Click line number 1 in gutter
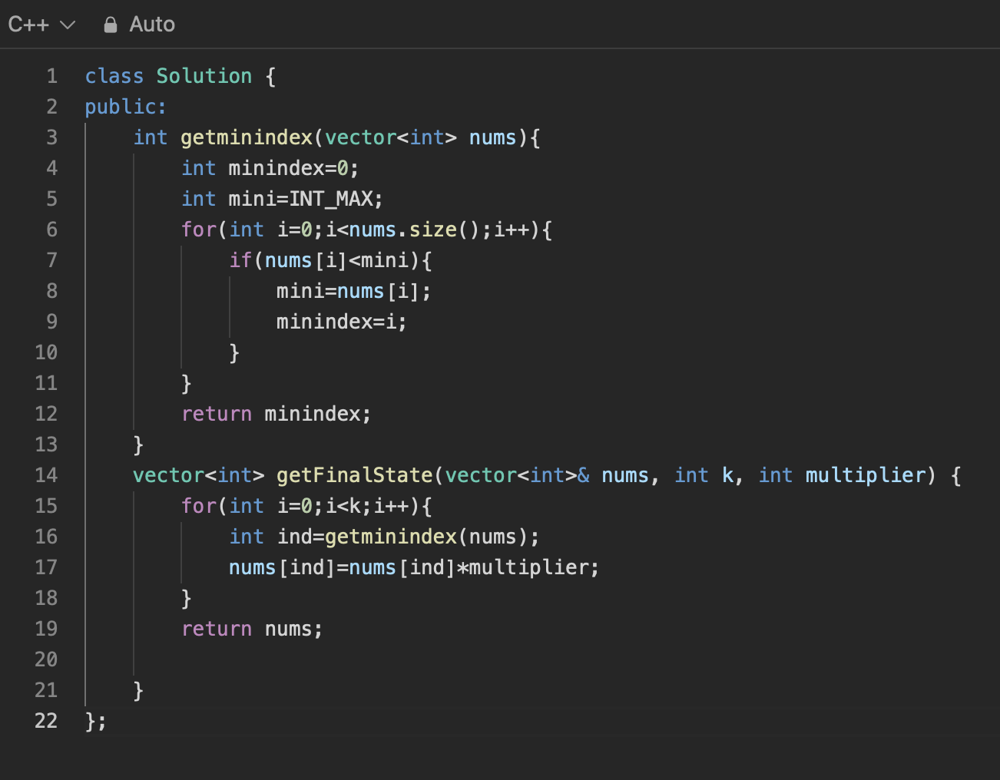The image size is (1000, 780). tap(51, 76)
